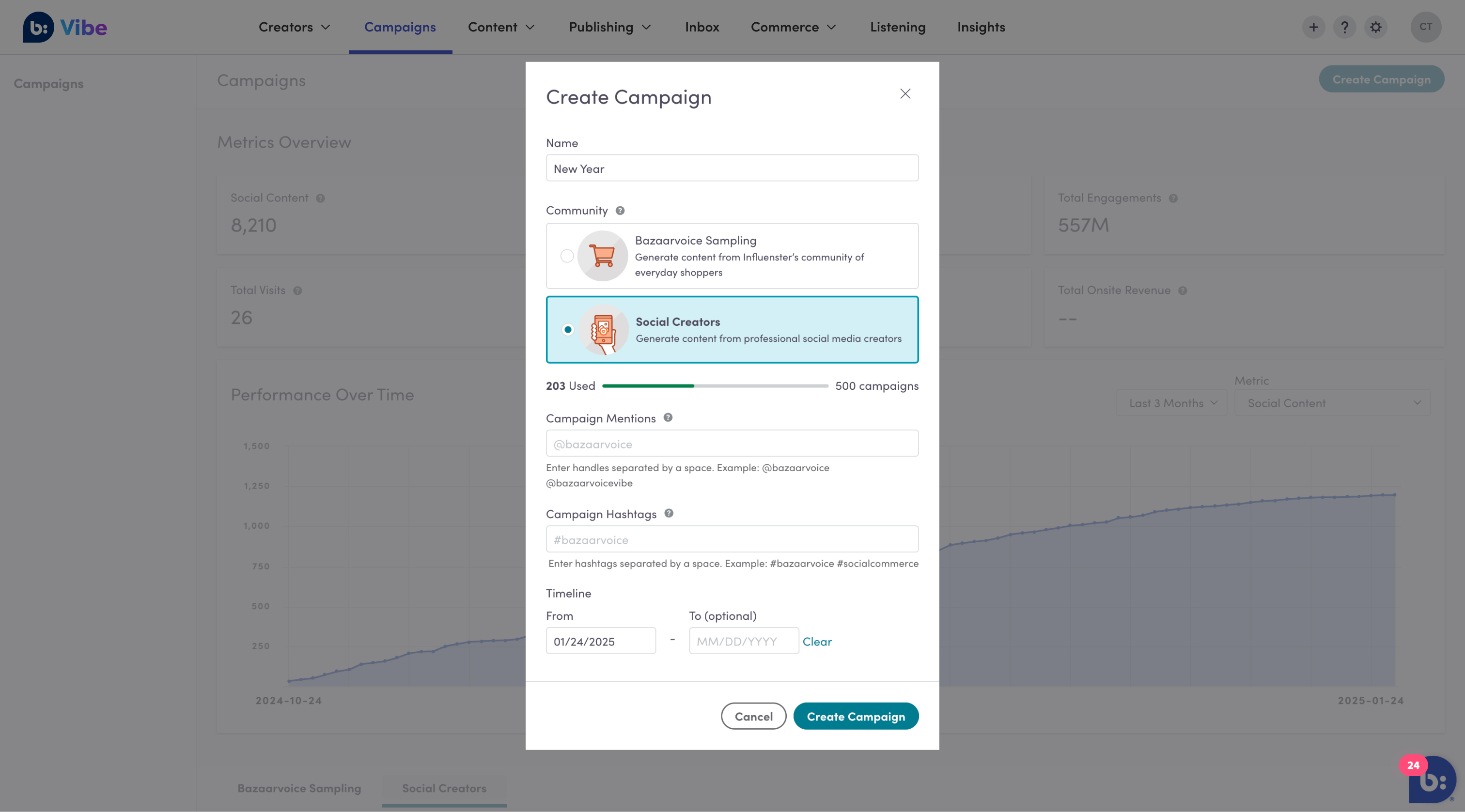Click the Campaign Mentions input field
The width and height of the screenshot is (1465, 812).
pyautogui.click(x=732, y=443)
